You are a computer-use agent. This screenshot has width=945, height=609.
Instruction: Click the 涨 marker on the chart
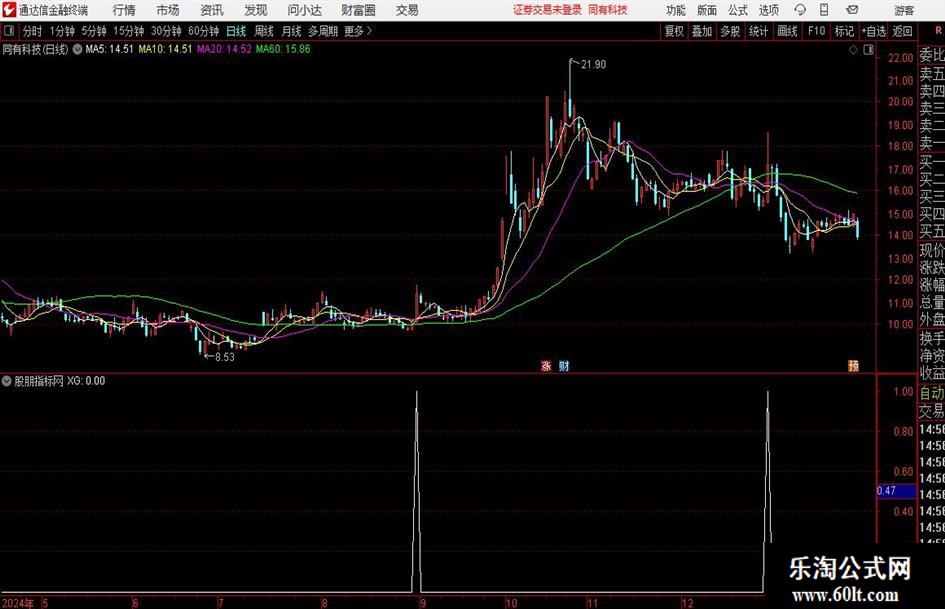pos(546,365)
